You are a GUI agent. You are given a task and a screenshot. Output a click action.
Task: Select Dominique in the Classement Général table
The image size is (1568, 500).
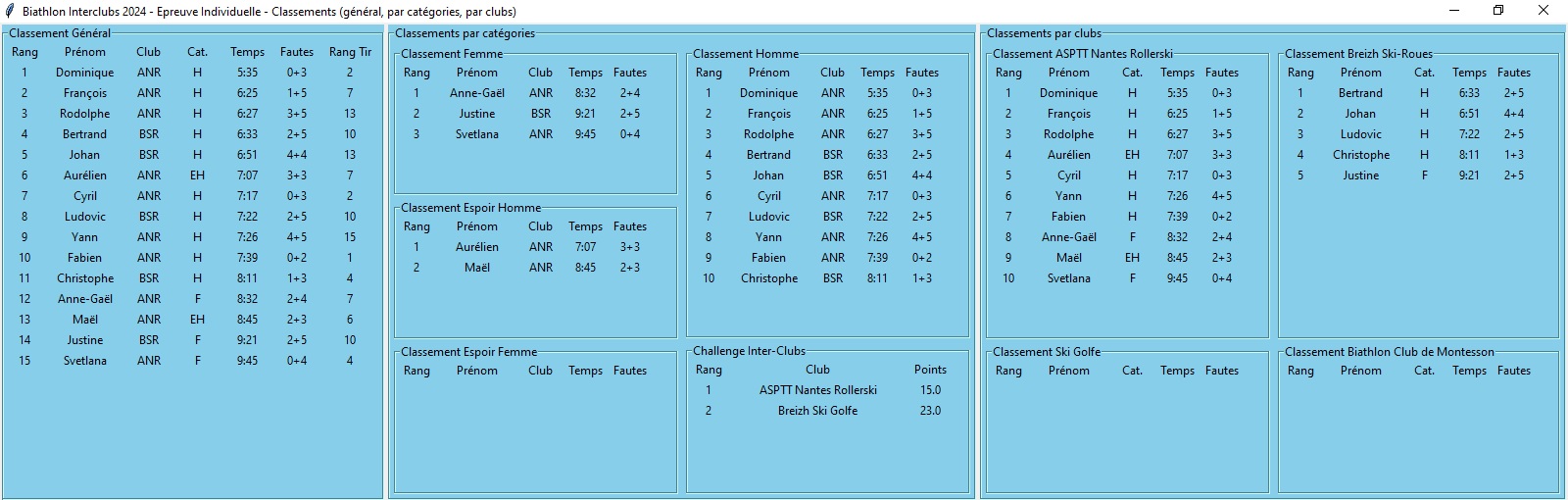(85, 73)
